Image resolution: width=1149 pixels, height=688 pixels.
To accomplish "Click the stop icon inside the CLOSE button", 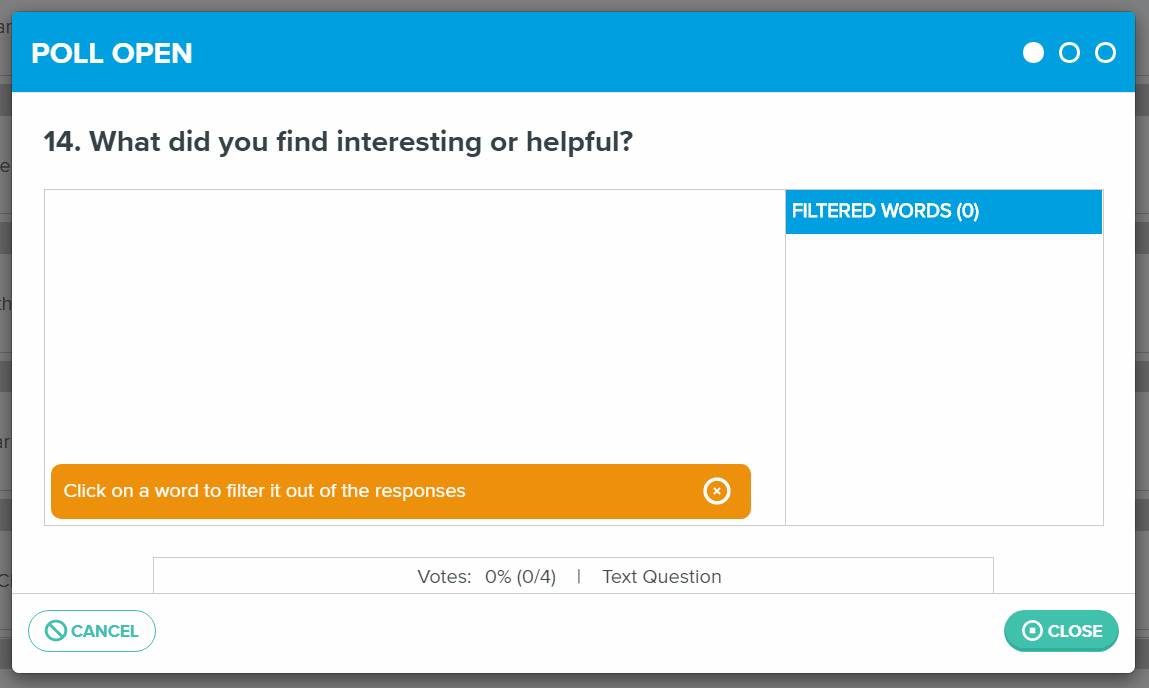I will [x=1032, y=631].
